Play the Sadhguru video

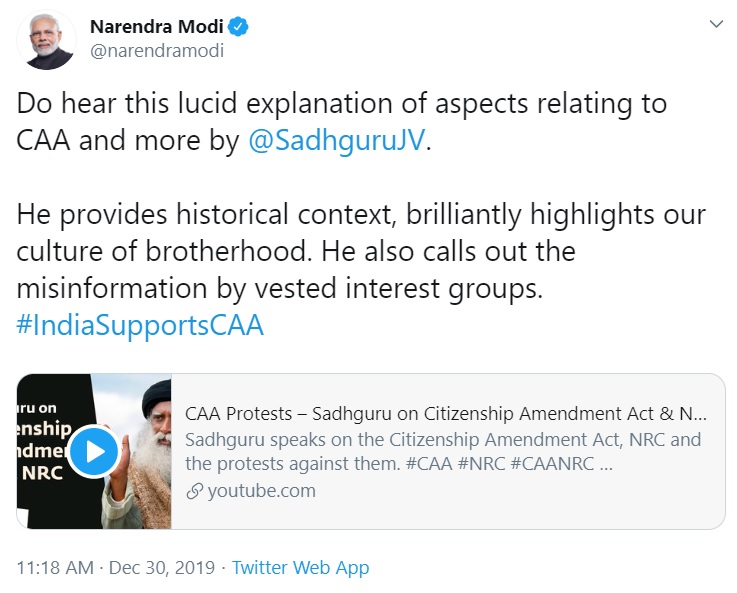(x=94, y=451)
